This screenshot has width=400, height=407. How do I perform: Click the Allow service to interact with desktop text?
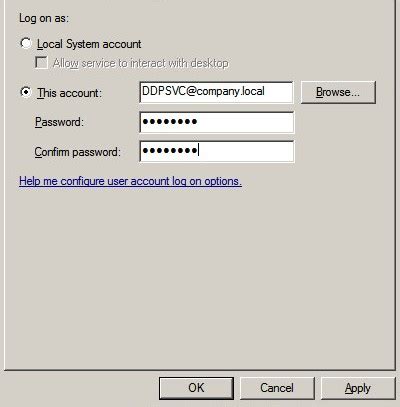(141, 63)
